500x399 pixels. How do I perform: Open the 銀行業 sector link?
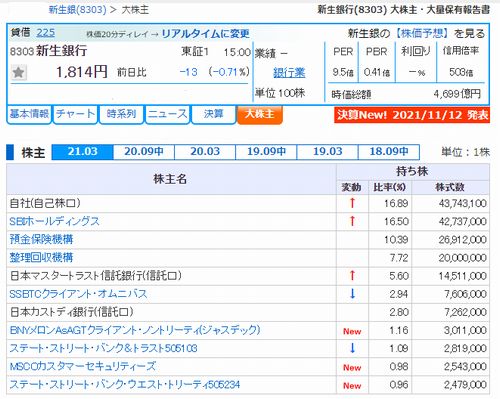pyautogui.click(x=289, y=73)
